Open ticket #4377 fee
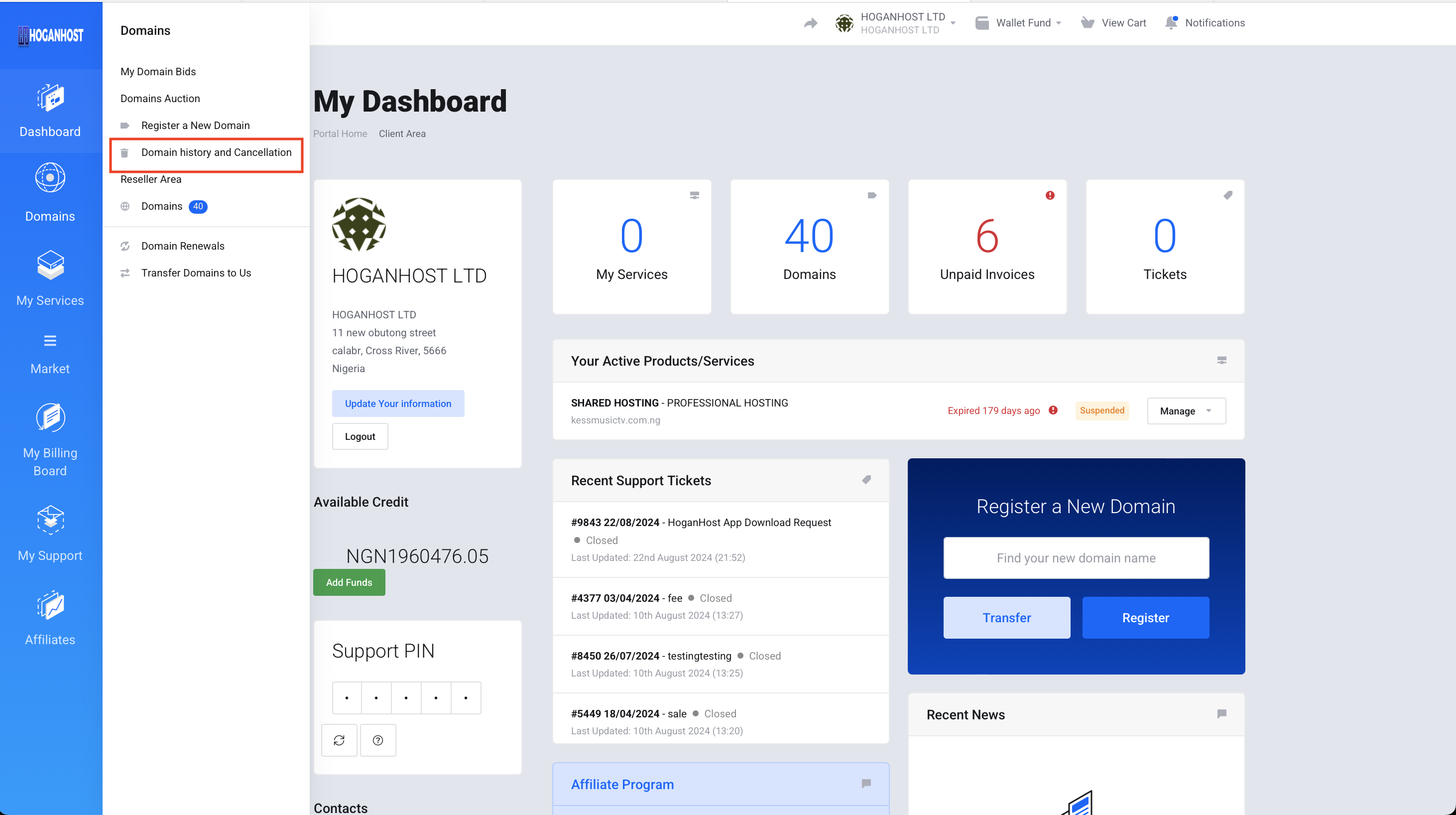This screenshot has height=815, width=1456. [x=626, y=598]
